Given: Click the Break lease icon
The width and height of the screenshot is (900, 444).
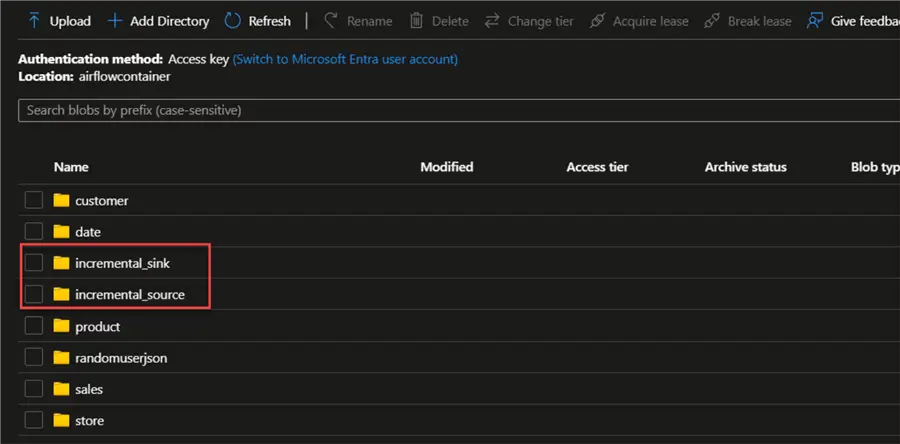Looking at the screenshot, I should (712, 20).
